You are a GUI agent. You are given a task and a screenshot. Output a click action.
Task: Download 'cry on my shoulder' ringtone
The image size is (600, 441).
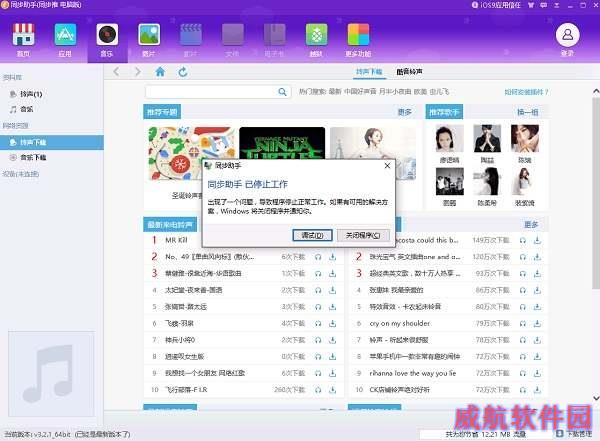[537, 323]
